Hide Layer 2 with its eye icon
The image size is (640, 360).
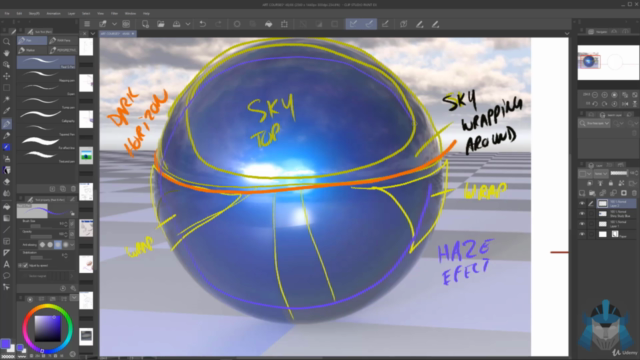point(582,203)
